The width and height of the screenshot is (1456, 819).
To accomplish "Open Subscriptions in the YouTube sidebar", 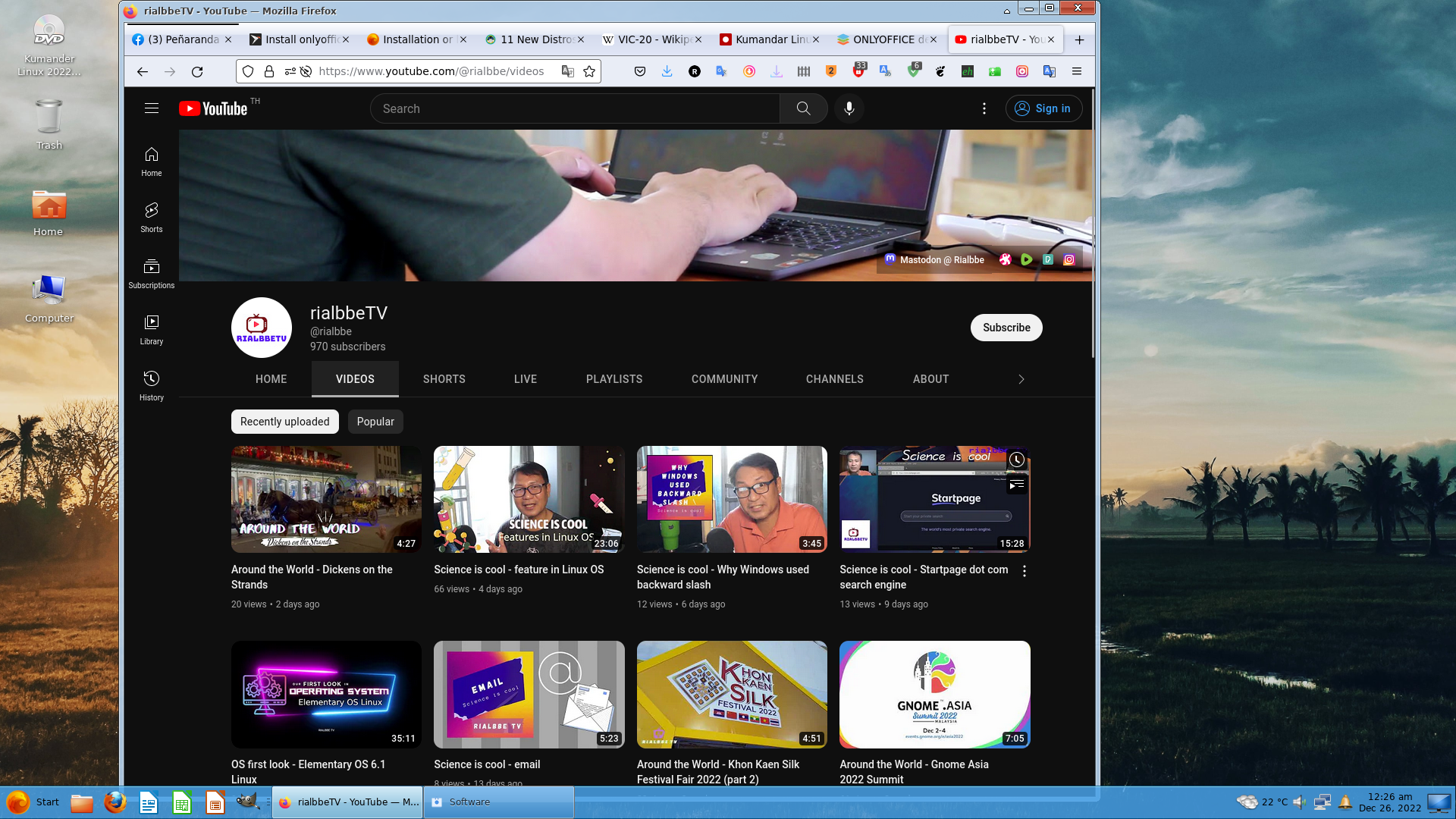I will pyautogui.click(x=152, y=274).
